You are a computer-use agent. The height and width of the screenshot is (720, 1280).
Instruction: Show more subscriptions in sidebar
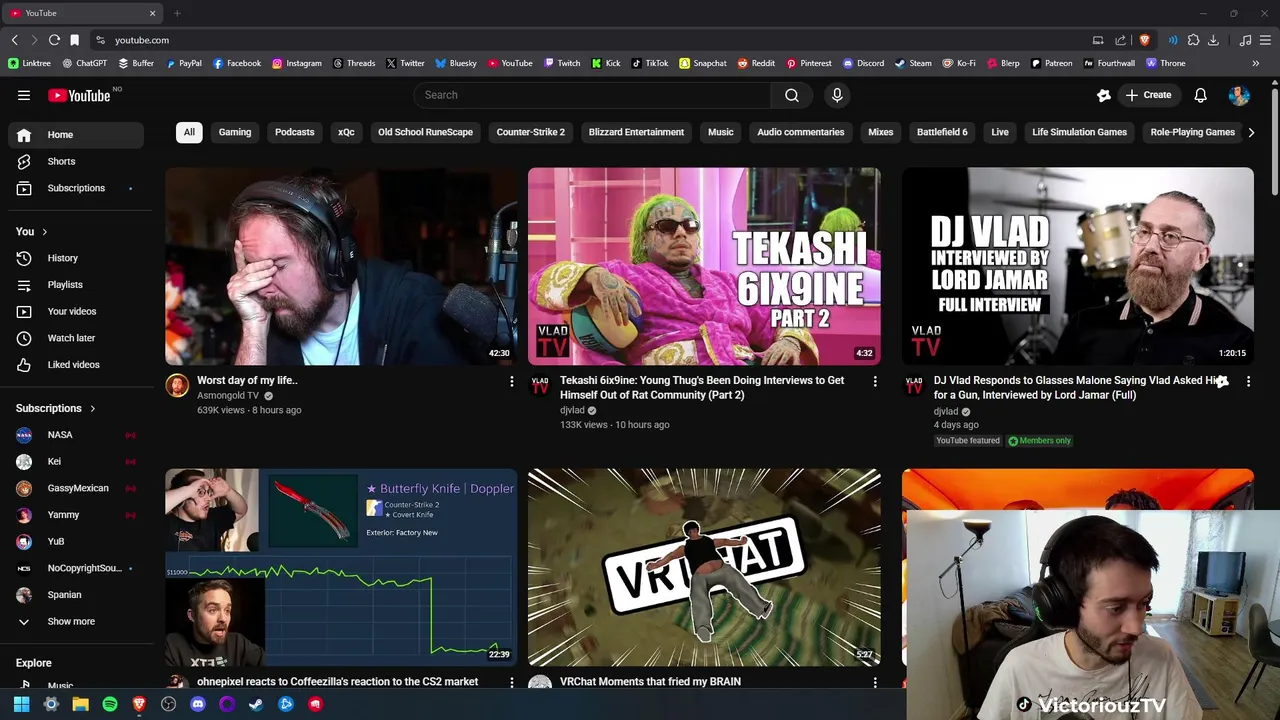[x=75, y=621]
